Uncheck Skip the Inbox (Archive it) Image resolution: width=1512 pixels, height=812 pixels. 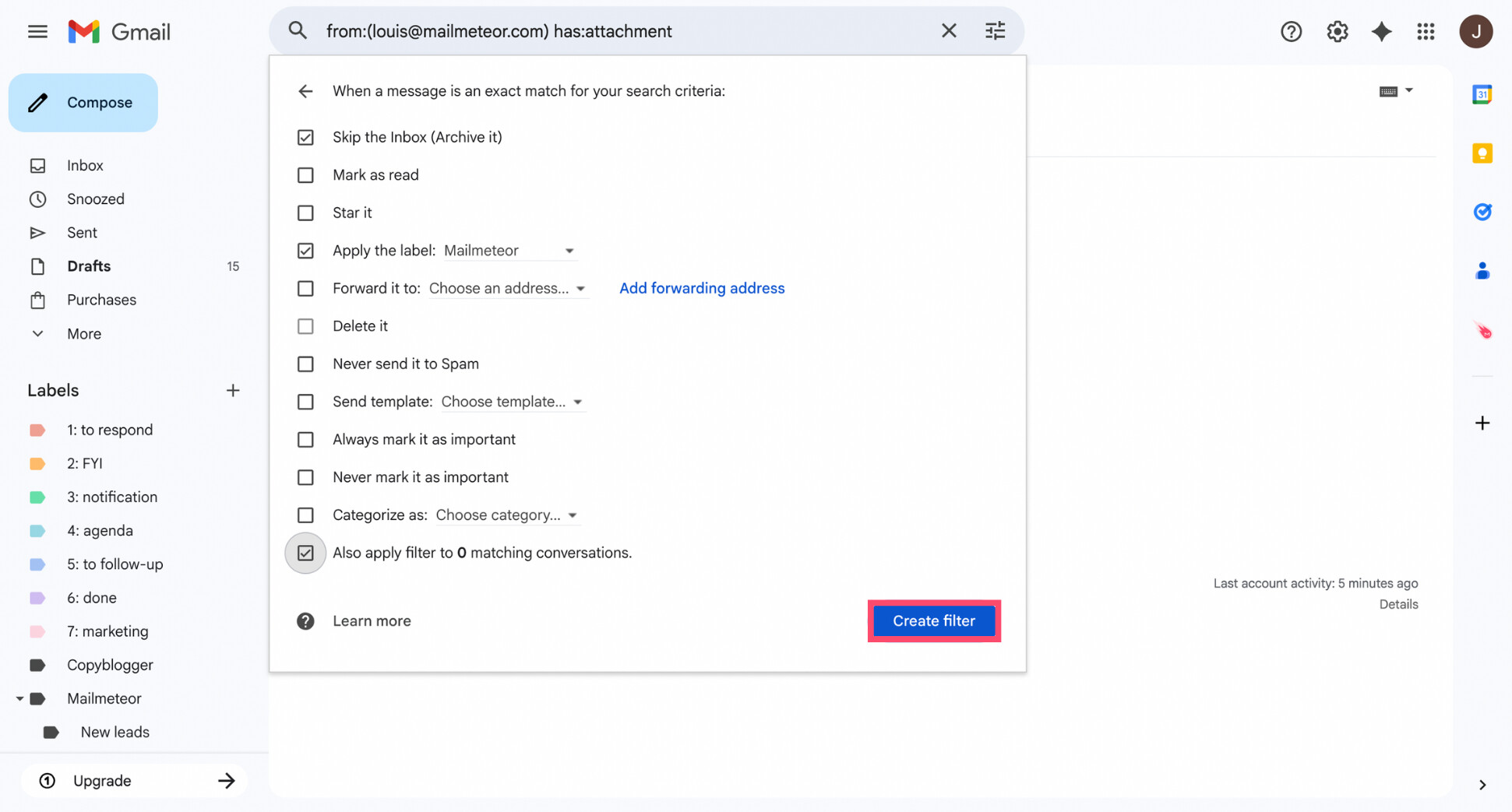pos(305,137)
